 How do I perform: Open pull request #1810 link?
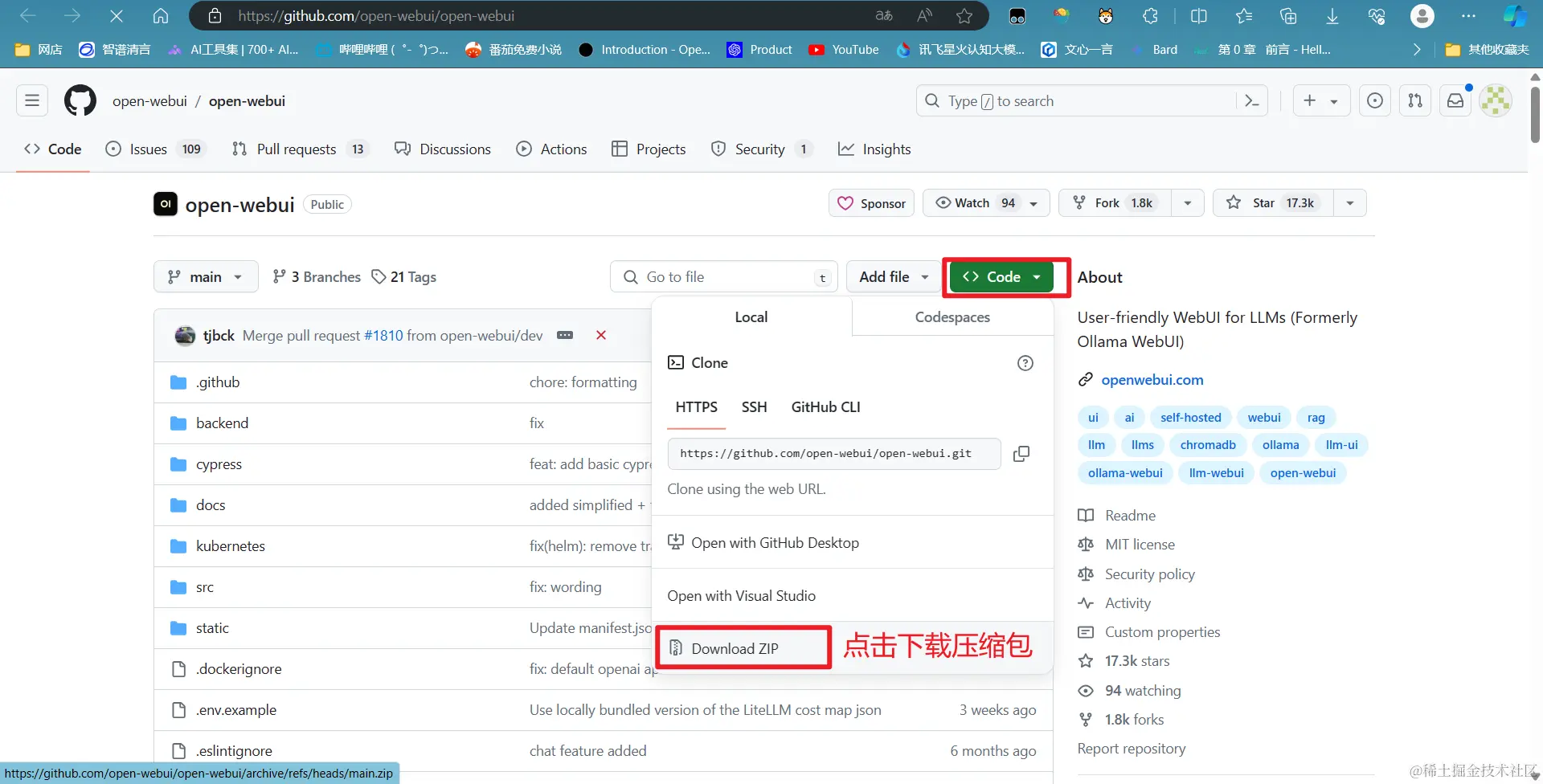(383, 335)
